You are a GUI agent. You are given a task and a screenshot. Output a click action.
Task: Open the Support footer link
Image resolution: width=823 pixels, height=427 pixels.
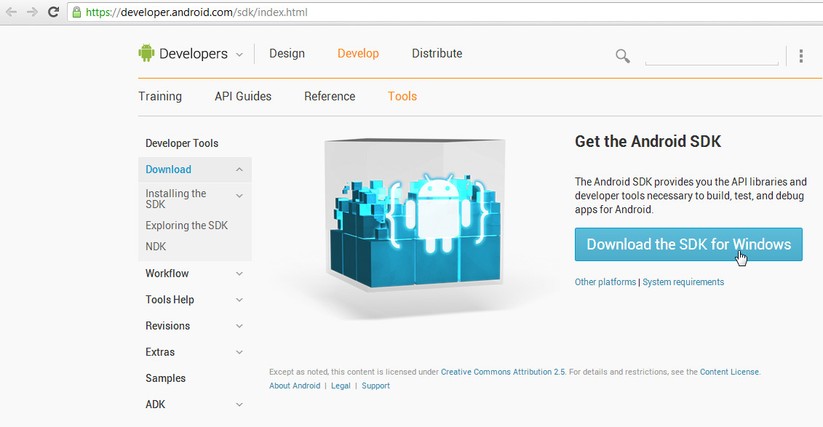coord(376,386)
